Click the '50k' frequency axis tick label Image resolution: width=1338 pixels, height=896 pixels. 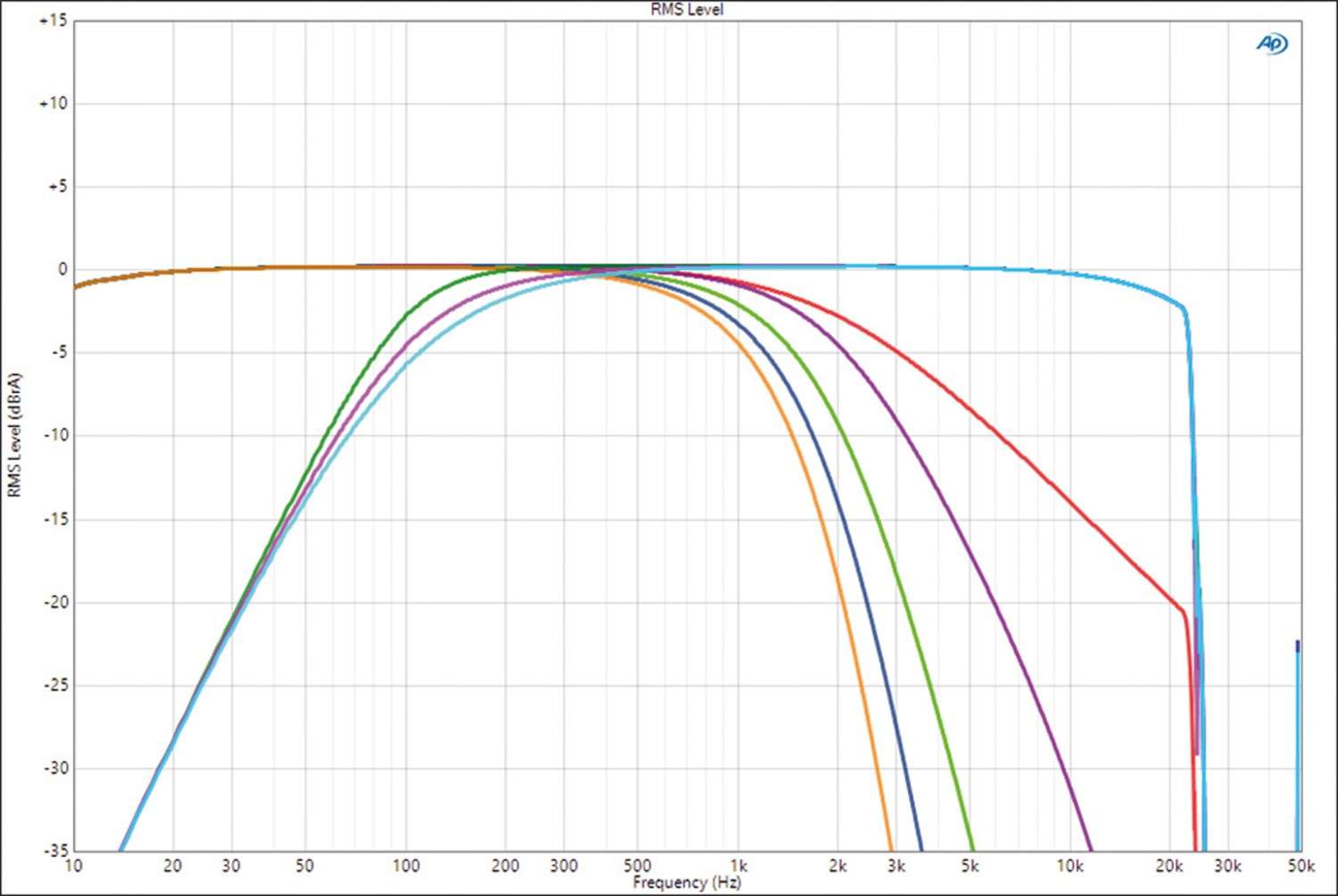[x=1301, y=866]
